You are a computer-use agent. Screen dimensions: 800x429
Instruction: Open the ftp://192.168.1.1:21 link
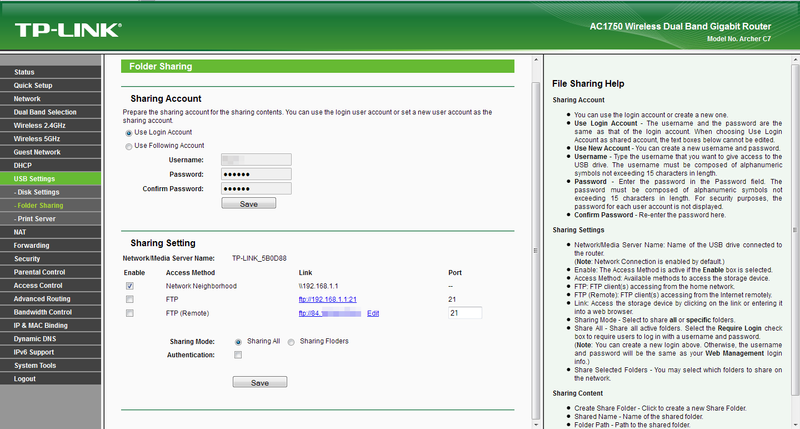point(328,299)
